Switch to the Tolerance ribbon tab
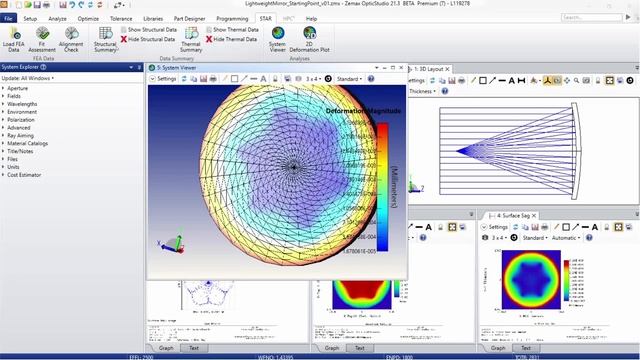Image resolution: width=640 pixels, height=360 pixels. [121, 18]
